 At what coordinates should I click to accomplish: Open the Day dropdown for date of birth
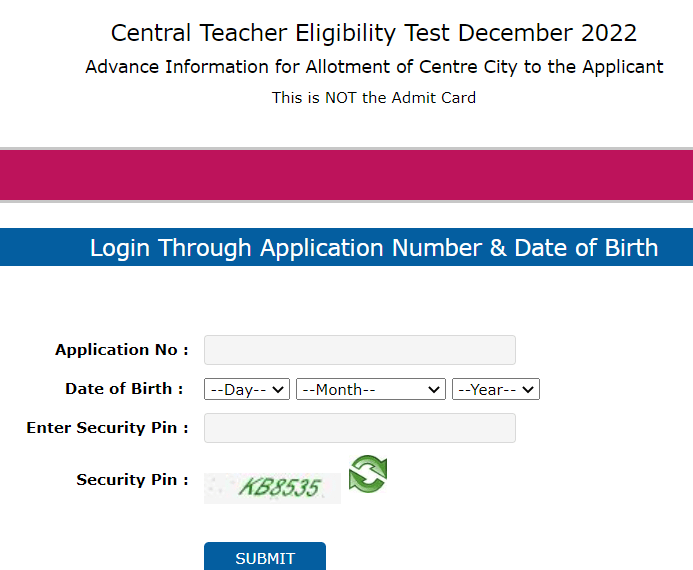click(x=246, y=389)
